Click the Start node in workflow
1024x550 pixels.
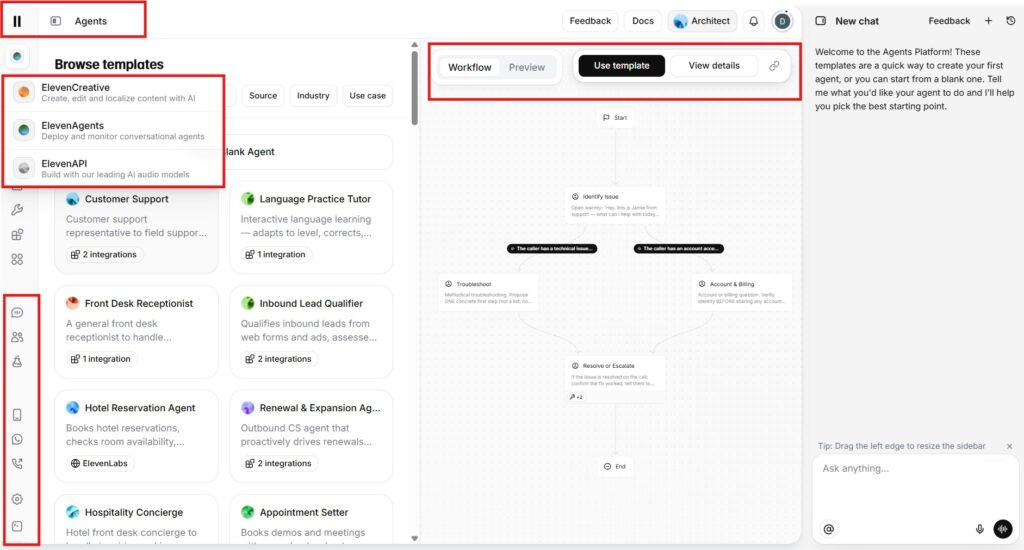pyautogui.click(x=615, y=118)
